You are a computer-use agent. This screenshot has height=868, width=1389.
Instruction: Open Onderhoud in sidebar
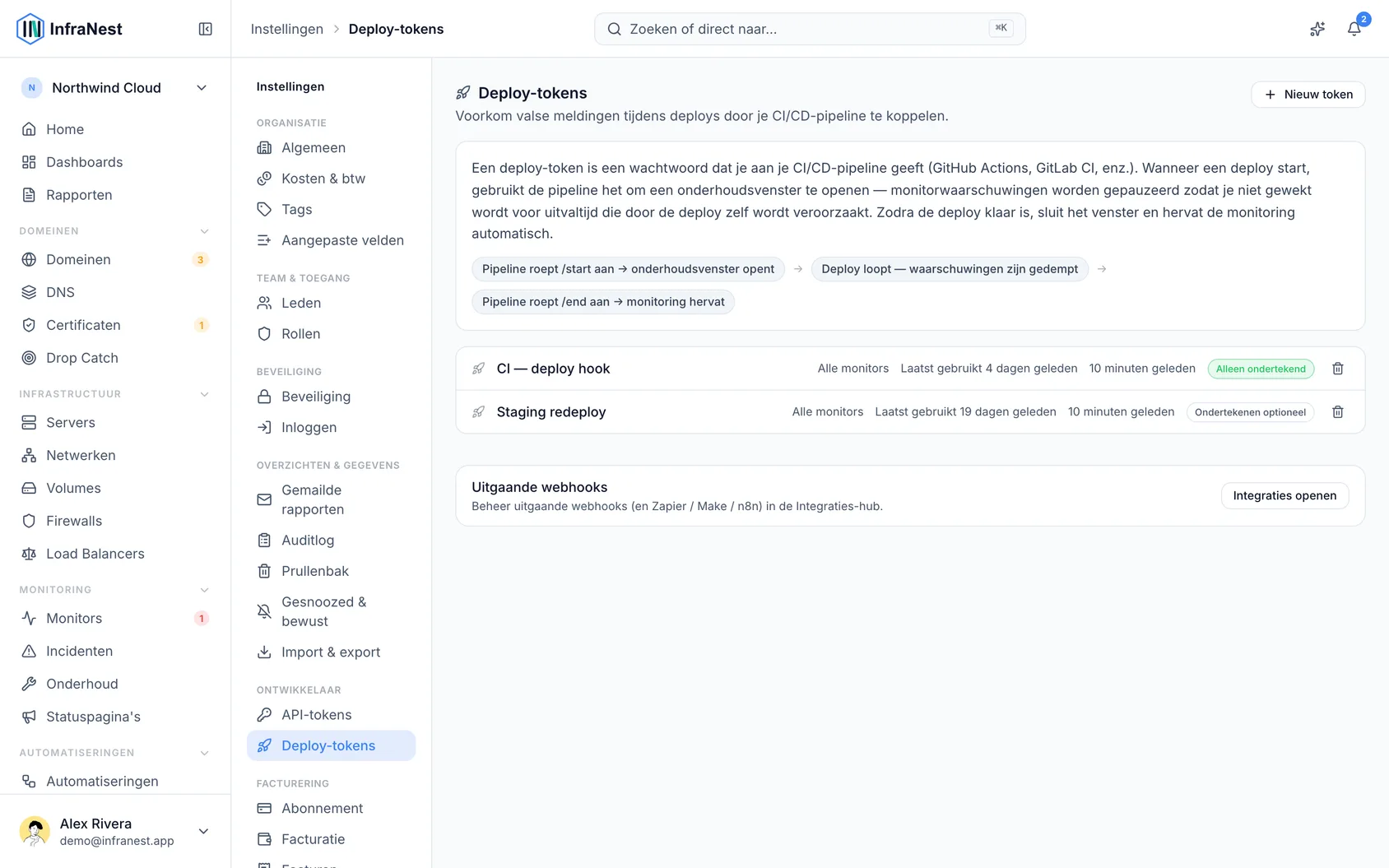tap(115, 684)
